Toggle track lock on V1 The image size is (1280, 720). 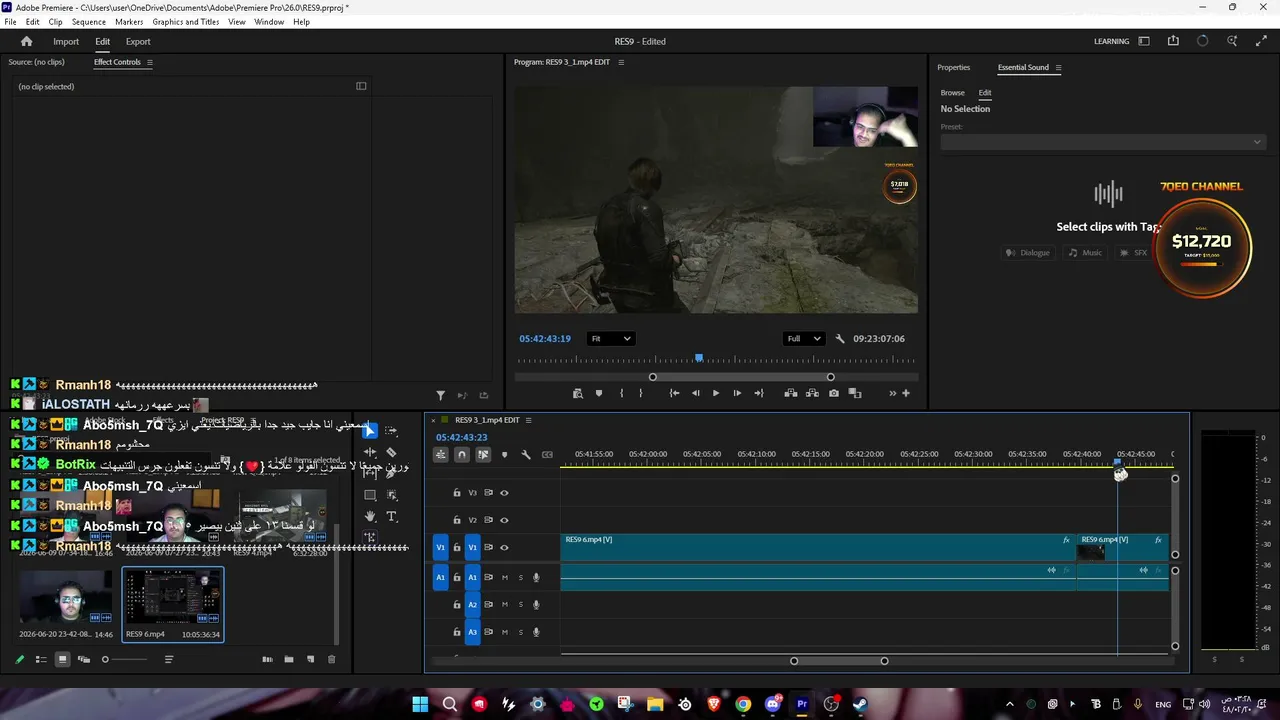[x=457, y=548]
